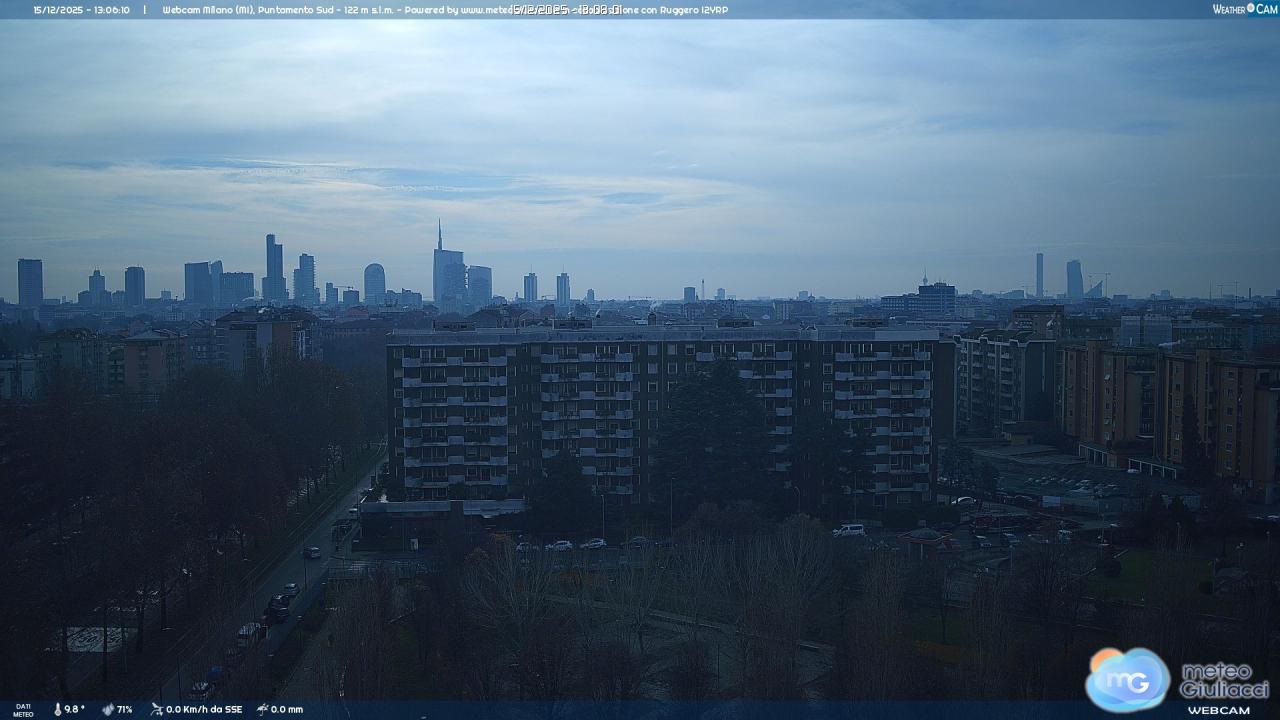The height and width of the screenshot is (720, 1280).
Task: Click the WEBCAM label under the logo
Action: 1218,710
